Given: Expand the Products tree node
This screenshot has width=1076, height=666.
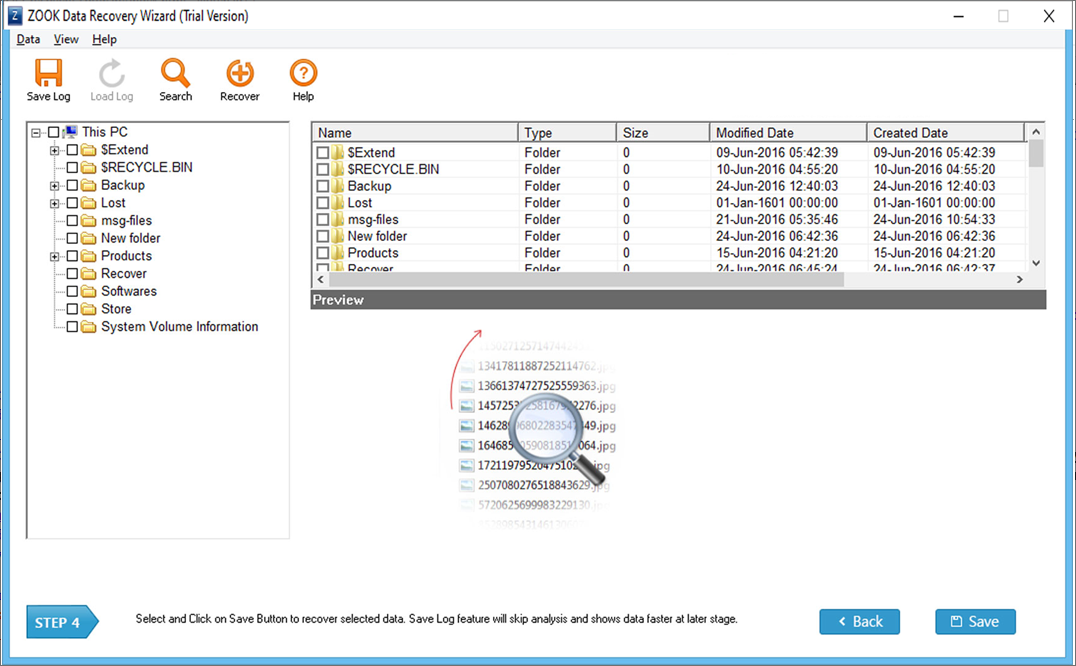Looking at the screenshot, I should point(54,257).
